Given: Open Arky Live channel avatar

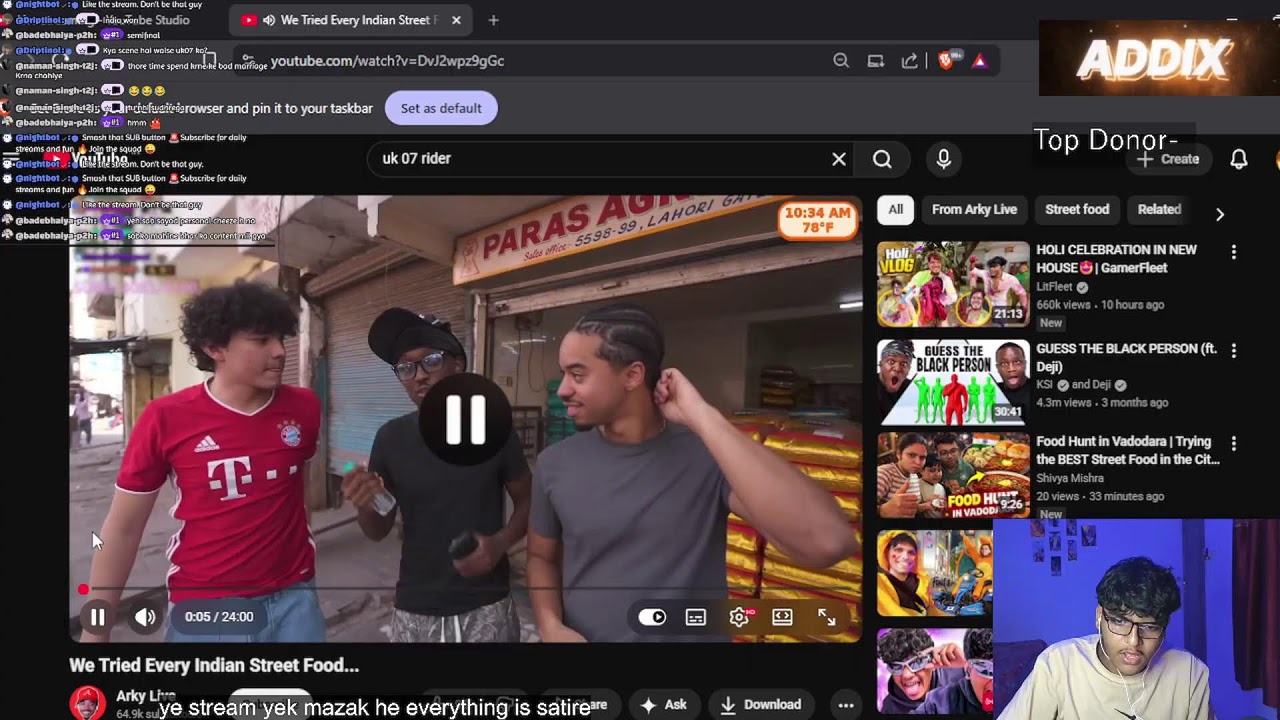Looking at the screenshot, I should tap(87, 702).
